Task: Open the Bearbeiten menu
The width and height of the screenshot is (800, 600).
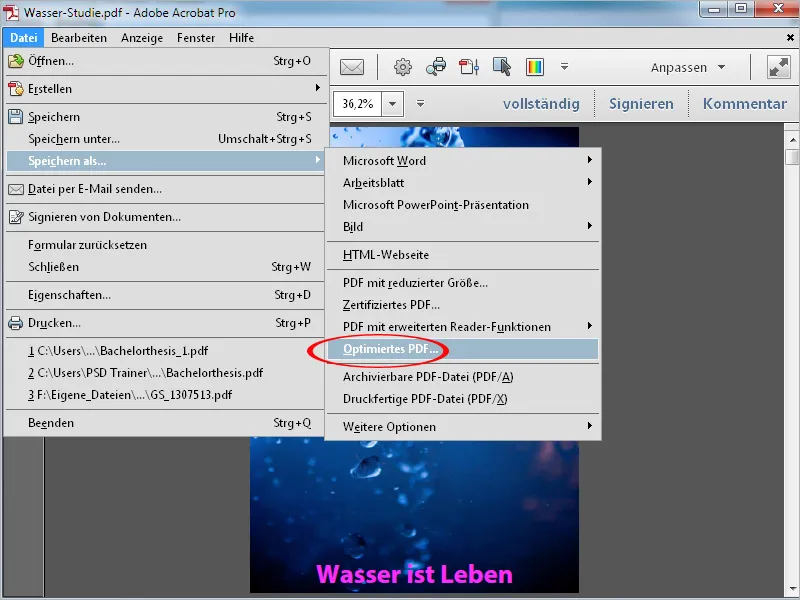Action: tap(79, 38)
